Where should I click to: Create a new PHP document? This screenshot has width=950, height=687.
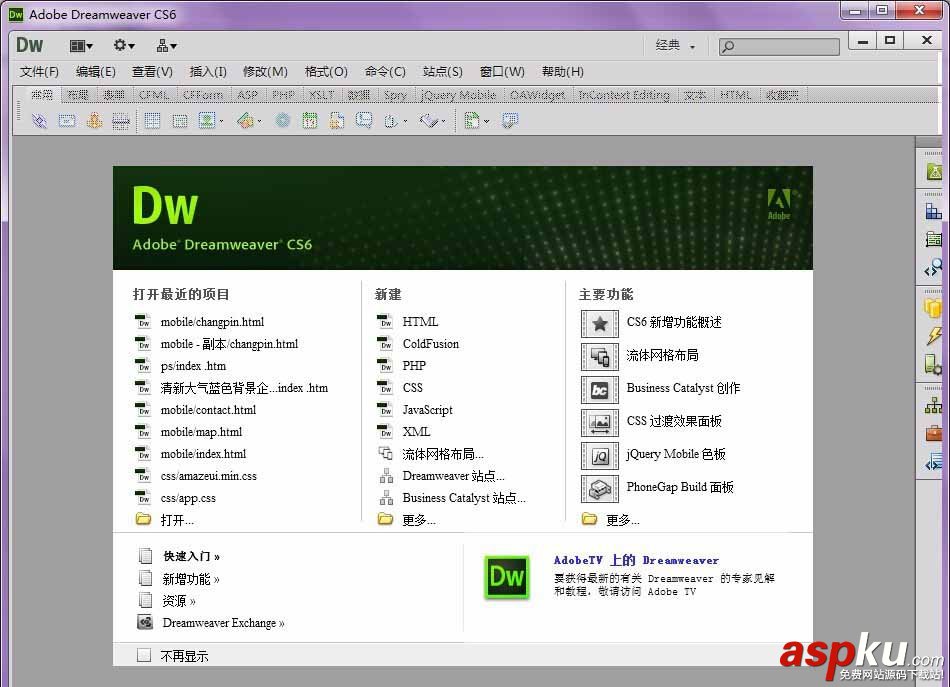point(414,366)
